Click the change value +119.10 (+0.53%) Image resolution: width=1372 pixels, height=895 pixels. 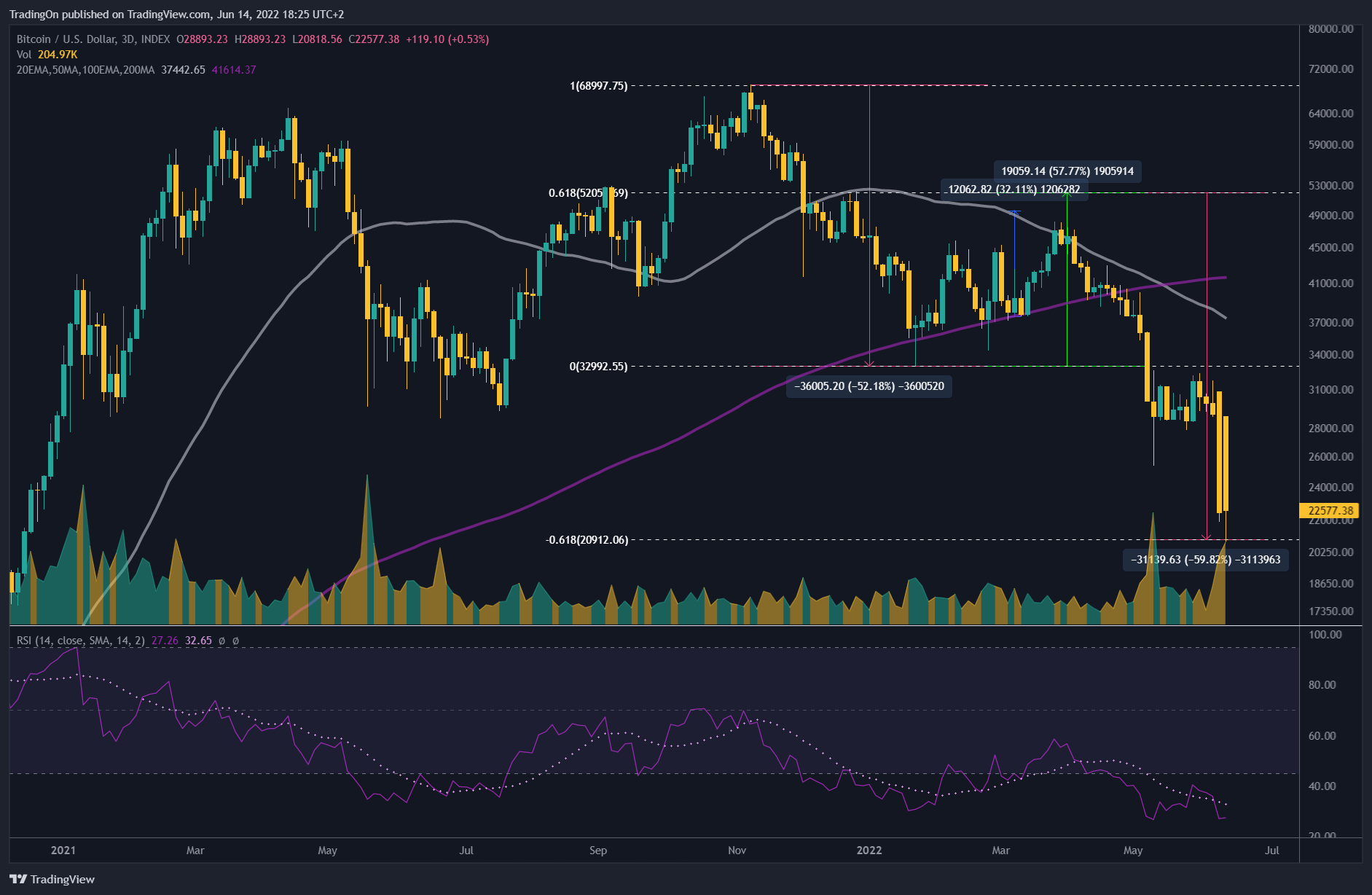[x=447, y=39]
